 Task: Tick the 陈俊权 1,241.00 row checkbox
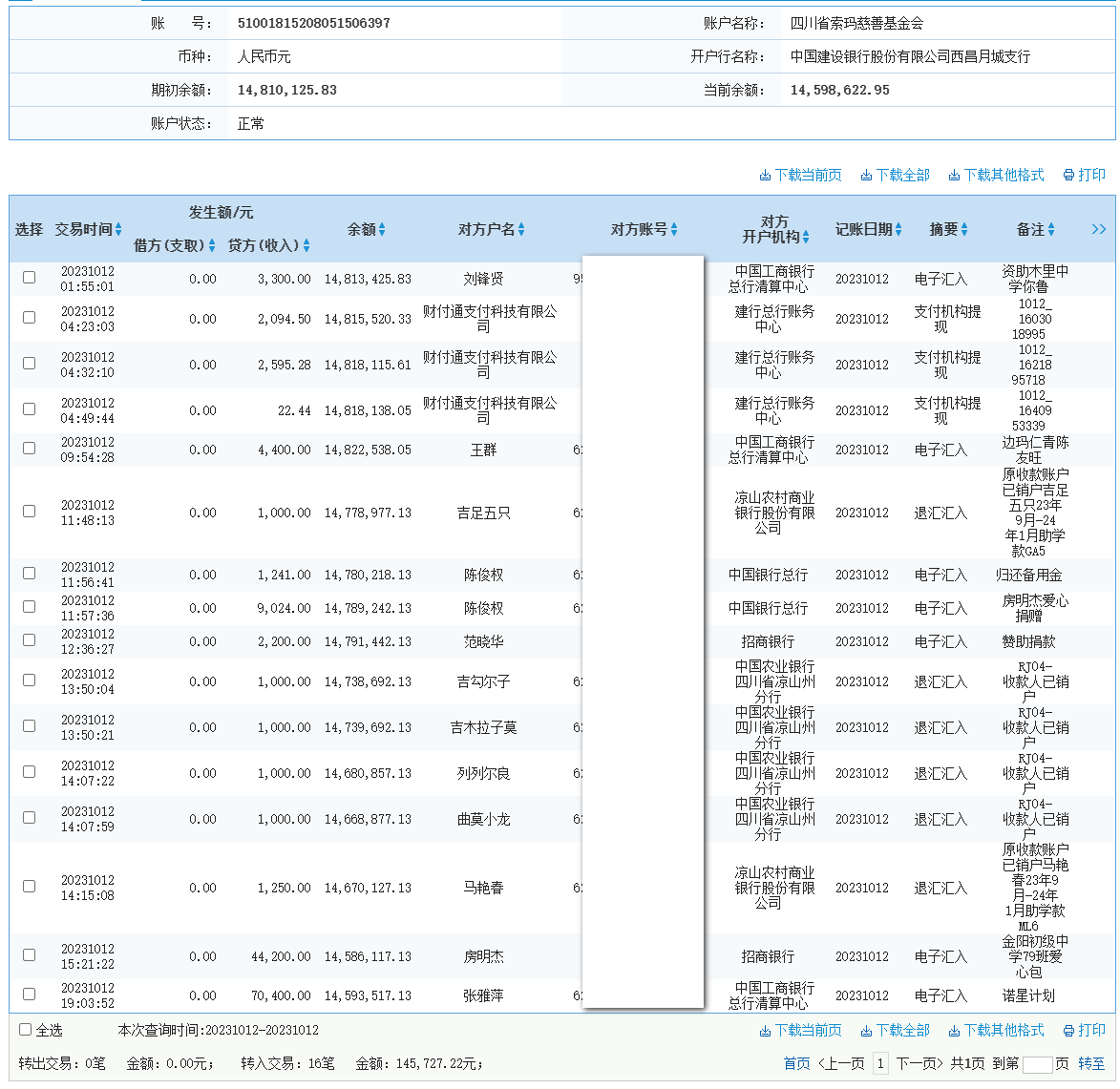[x=30, y=573]
